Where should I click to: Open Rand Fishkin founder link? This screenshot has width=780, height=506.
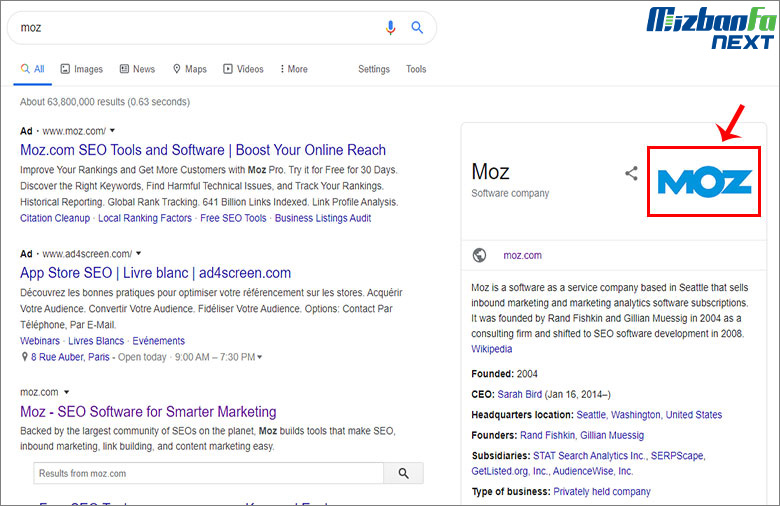(547, 435)
